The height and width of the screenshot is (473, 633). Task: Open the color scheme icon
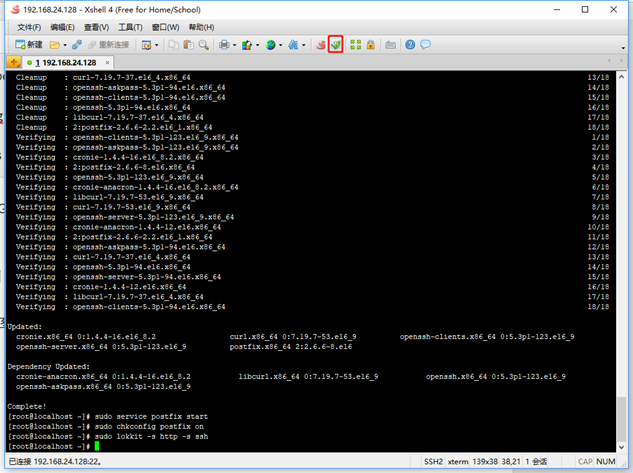coord(247,45)
